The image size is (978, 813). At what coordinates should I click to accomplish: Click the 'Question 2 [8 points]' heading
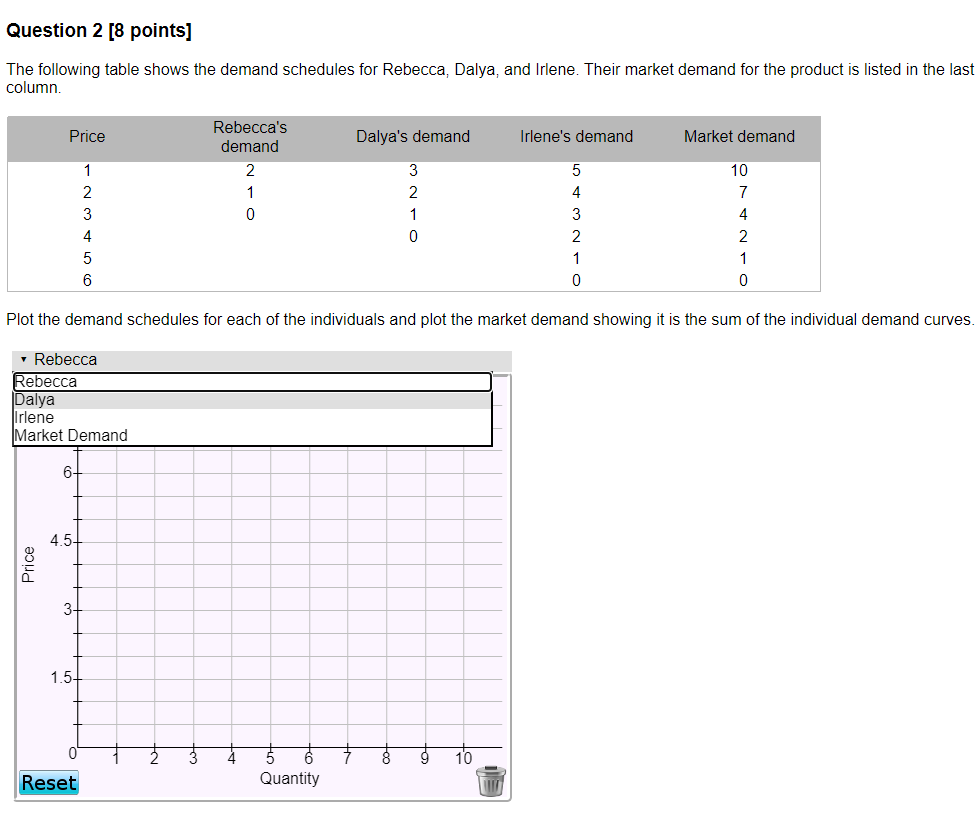click(x=99, y=31)
